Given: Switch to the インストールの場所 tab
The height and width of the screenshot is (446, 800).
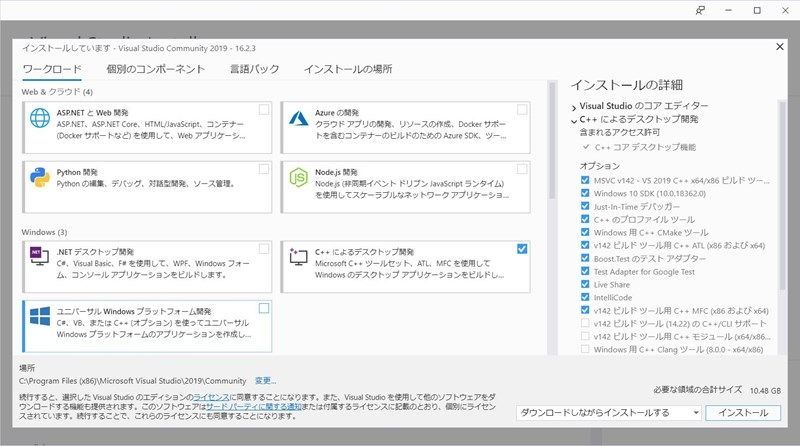Looking at the screenshot, I should click(x=348, y=69).
